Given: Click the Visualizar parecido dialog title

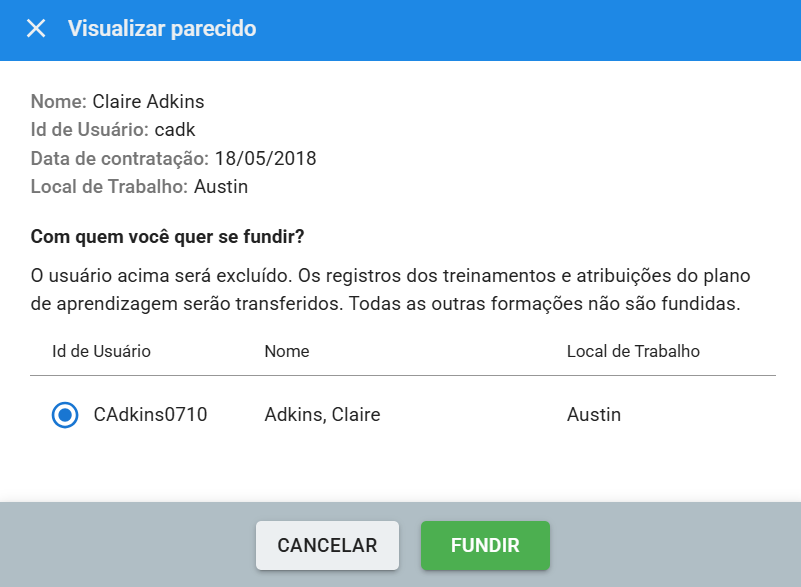Looking at the screenshot, I should [162, 29].
